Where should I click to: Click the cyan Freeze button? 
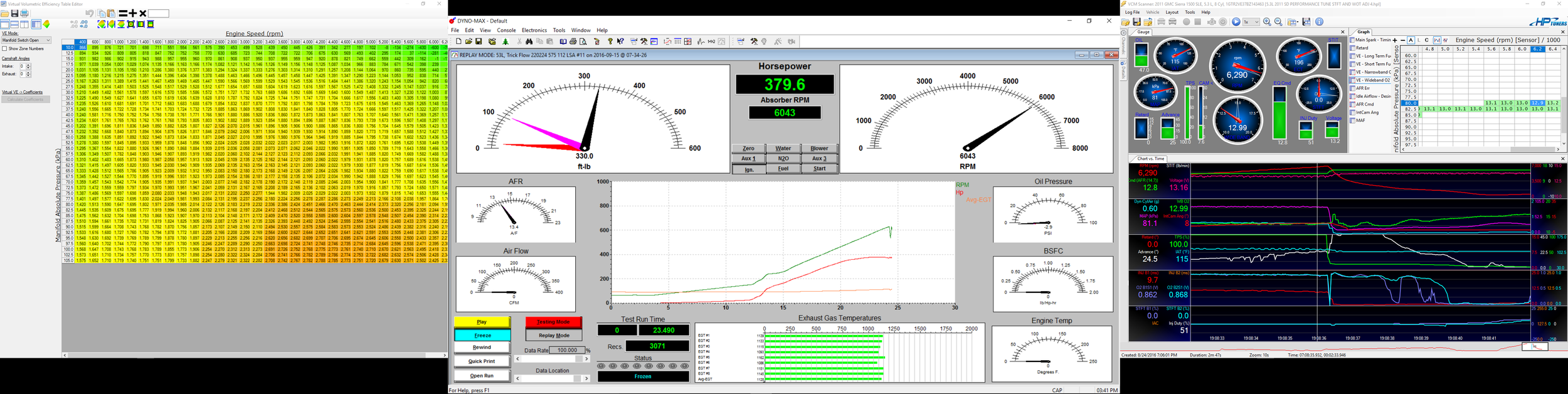tap(482, 335)
